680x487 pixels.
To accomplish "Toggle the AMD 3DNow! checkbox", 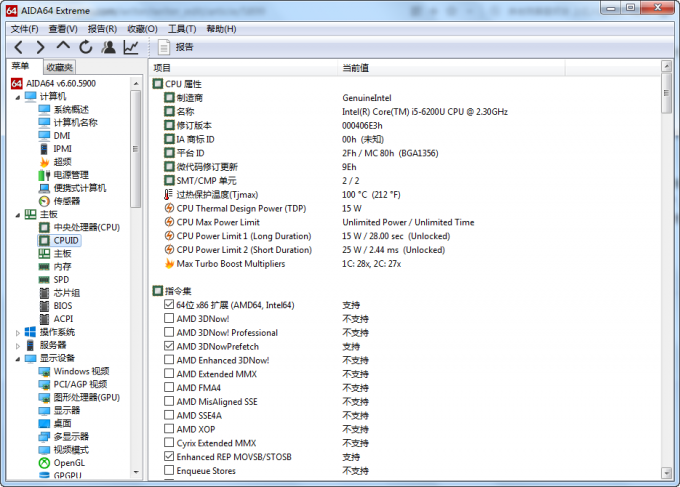I will (x=169, y=319).
